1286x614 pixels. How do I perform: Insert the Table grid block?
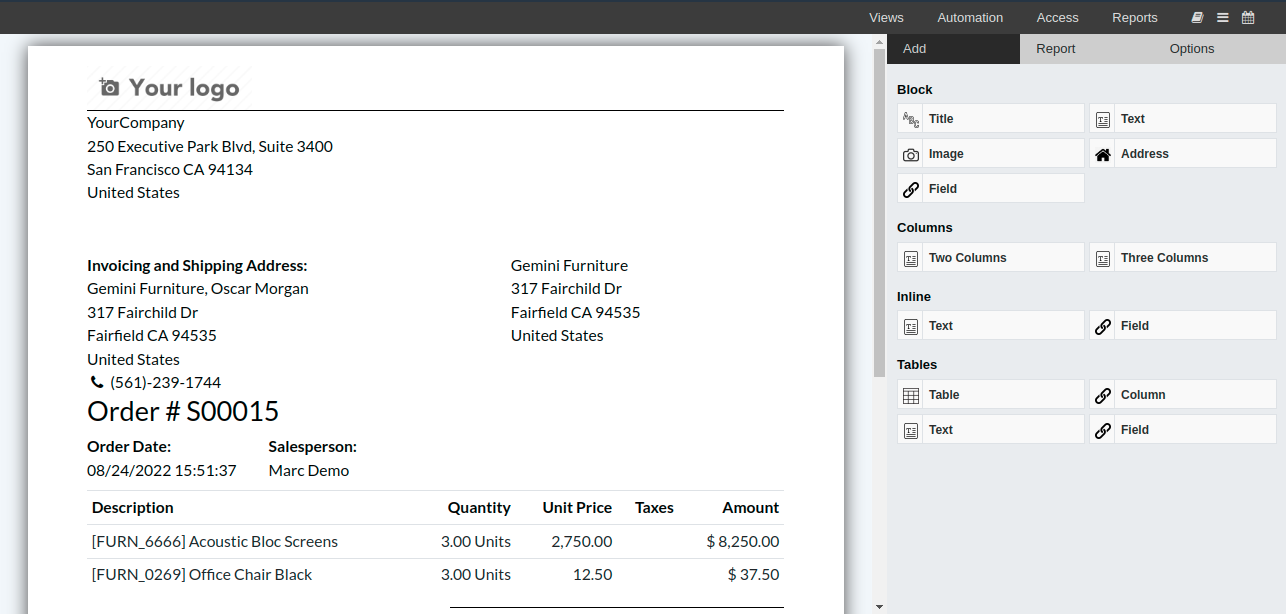pyautogui.click(x=991, y=395)
